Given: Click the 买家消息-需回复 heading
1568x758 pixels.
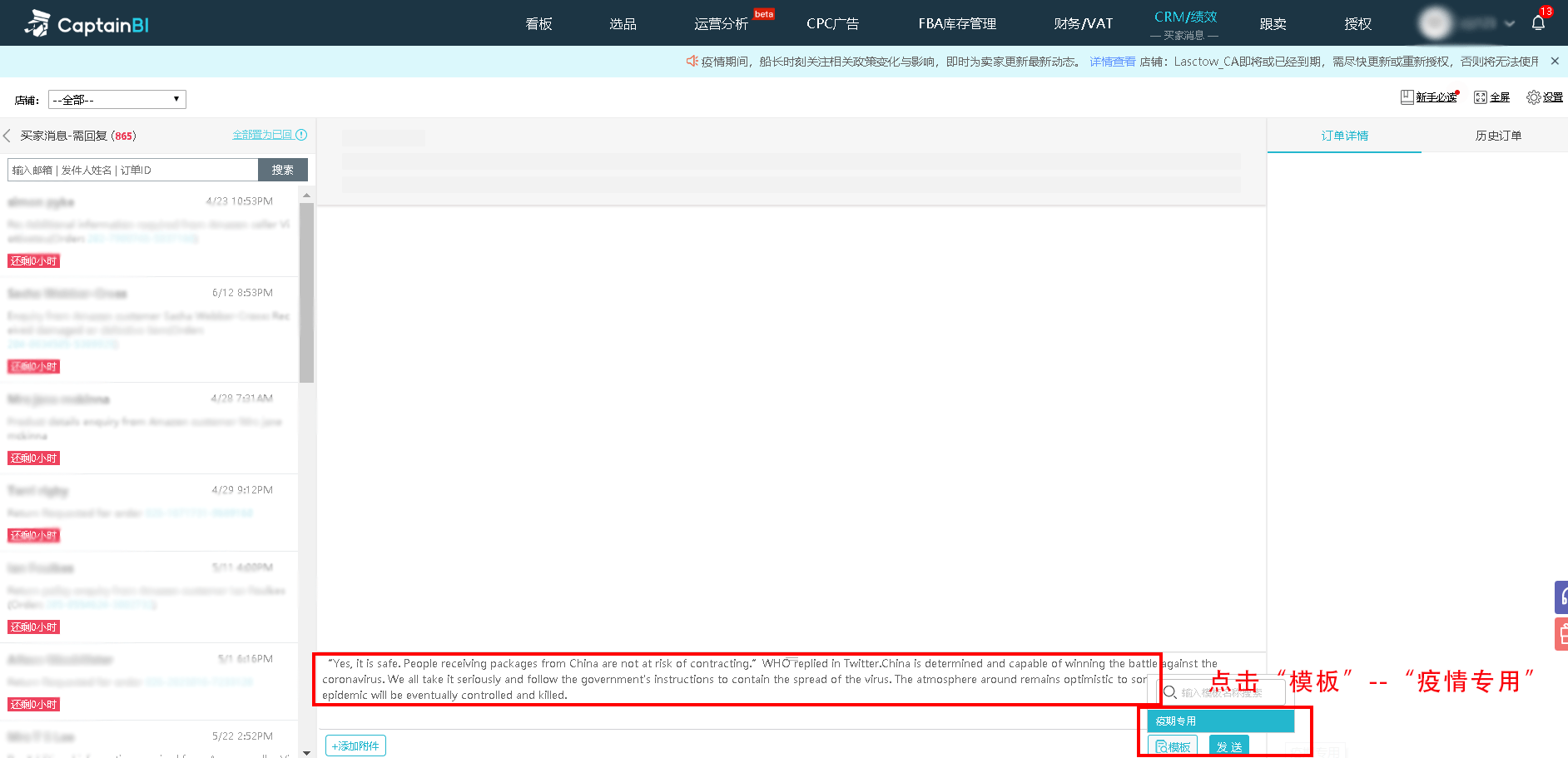Looking at the screenshot, I should tap(78, 136).
